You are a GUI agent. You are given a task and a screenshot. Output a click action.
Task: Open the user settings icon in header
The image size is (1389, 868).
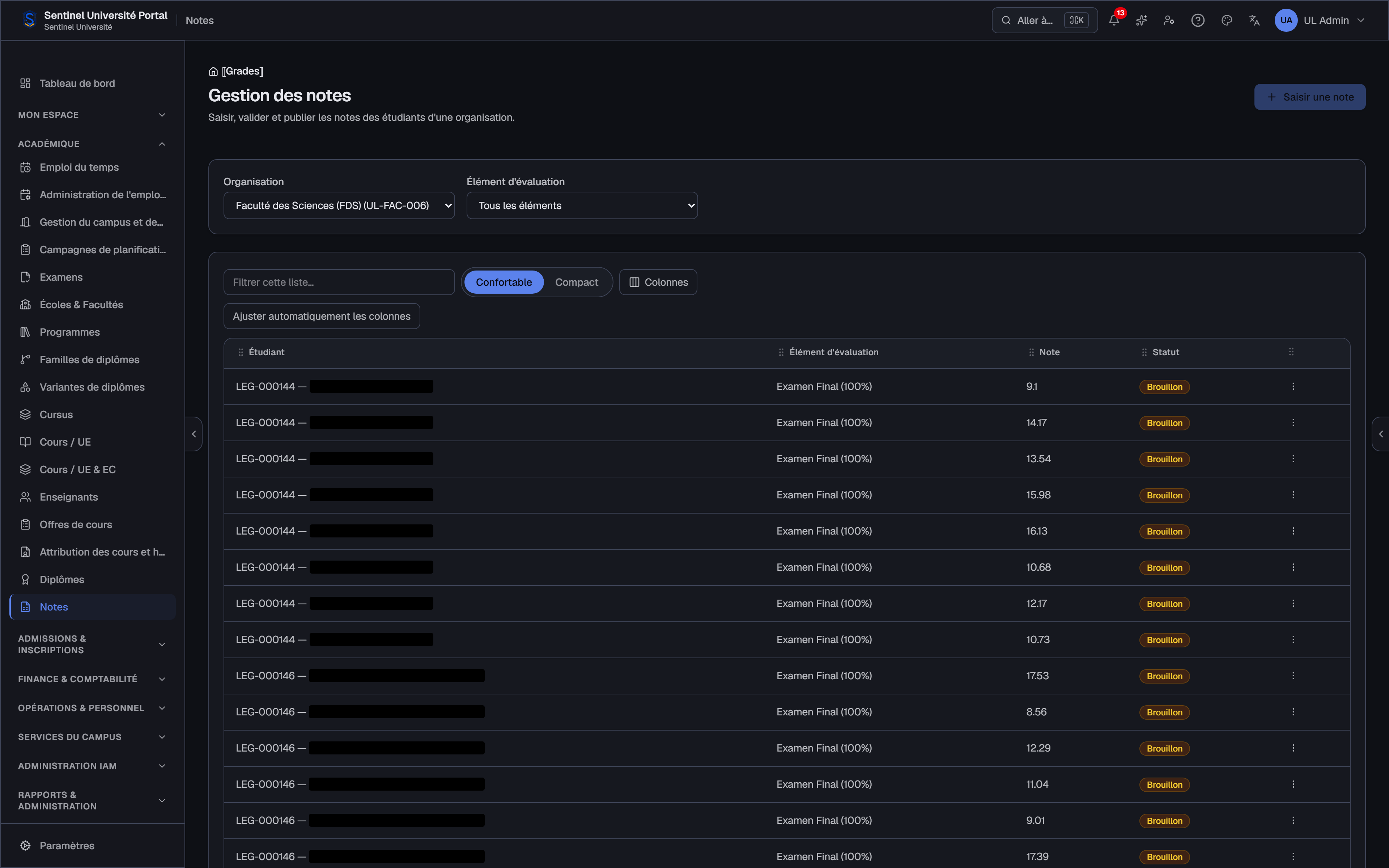1169,20
